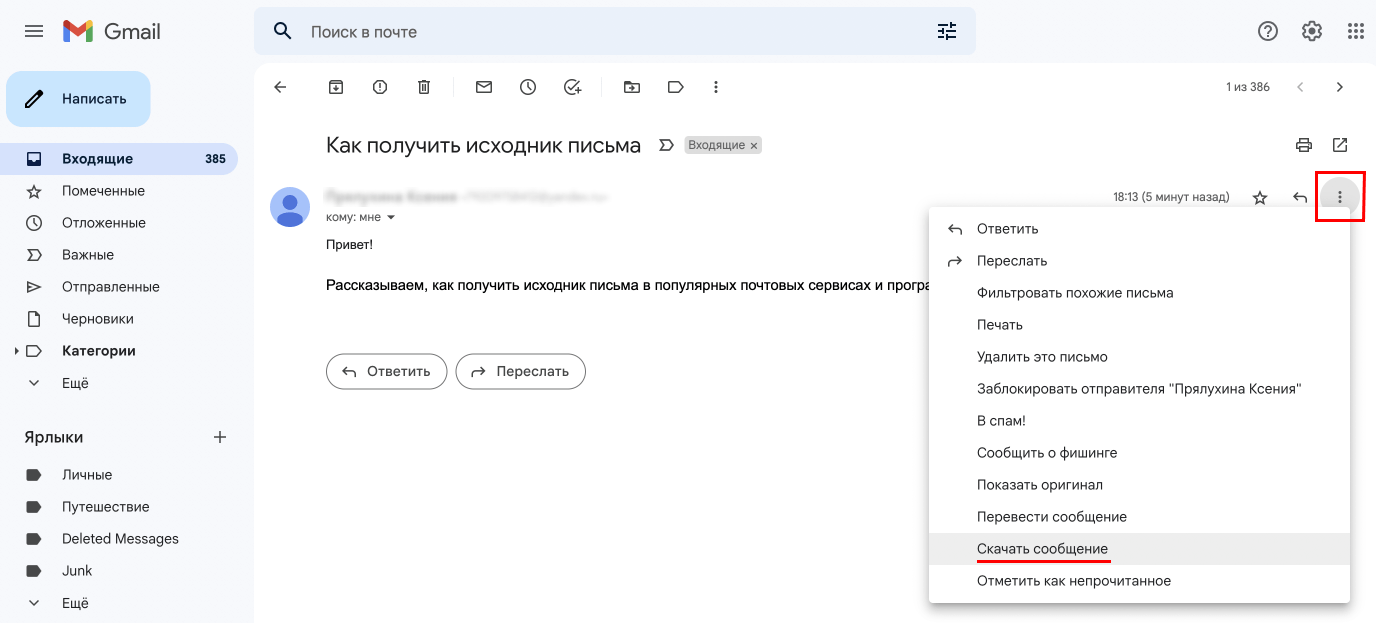Screen dimensions: 1376x623
Task: Print the email via printer icon
Action: [x=1303, y=145]
